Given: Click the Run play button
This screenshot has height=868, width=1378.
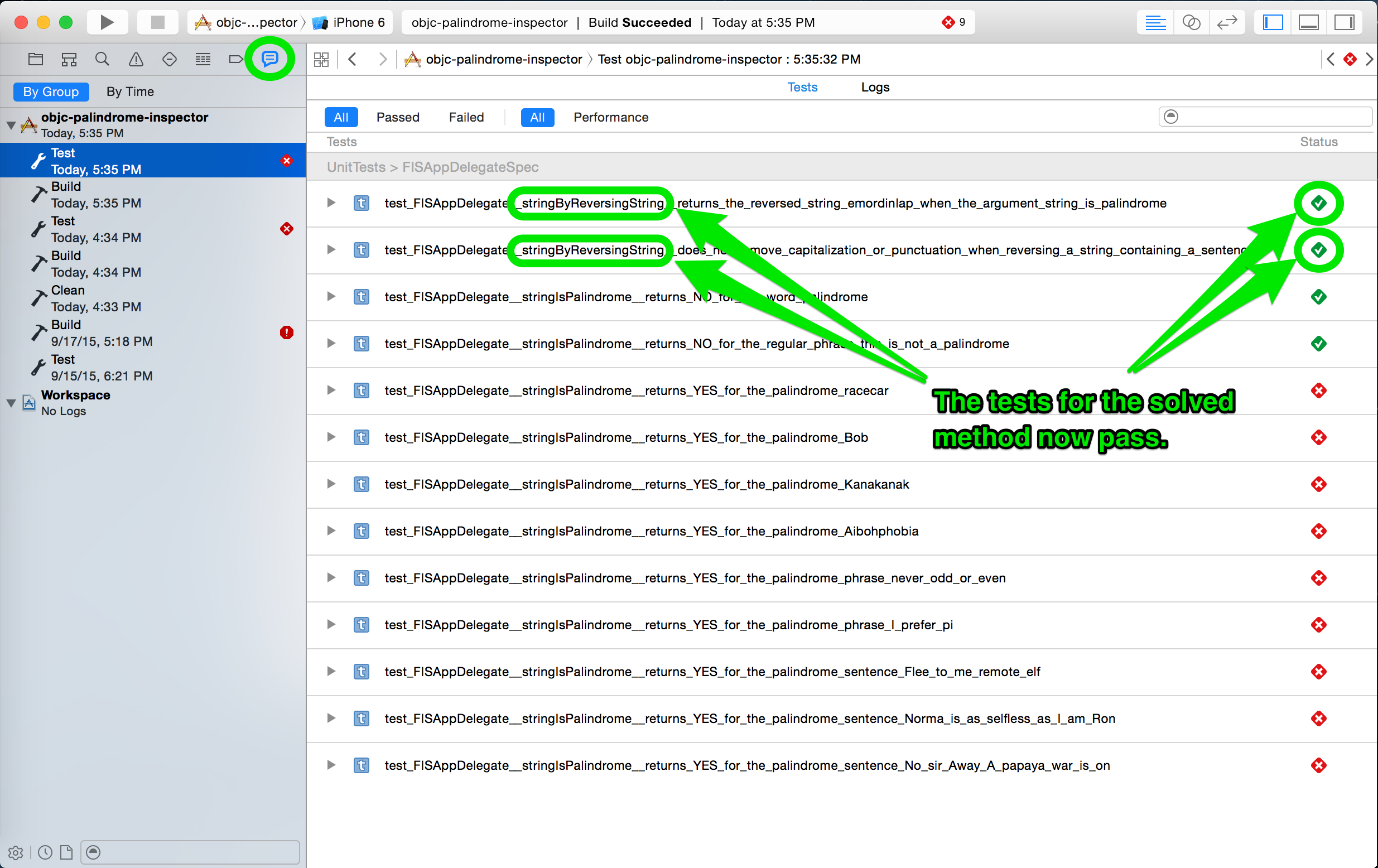Looking at the screenshot, I should coord(107,22).
